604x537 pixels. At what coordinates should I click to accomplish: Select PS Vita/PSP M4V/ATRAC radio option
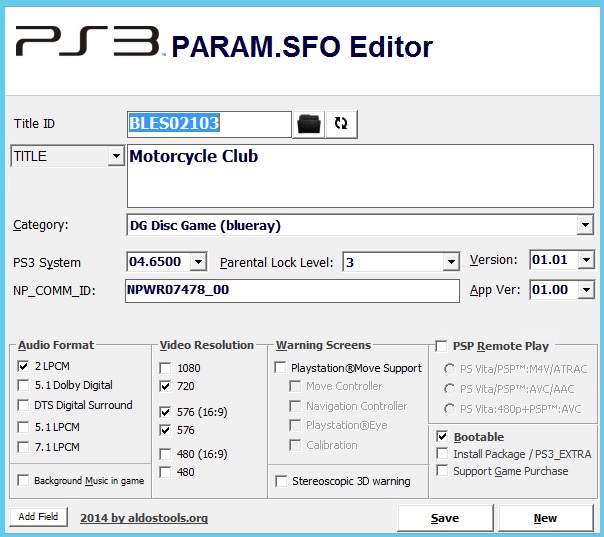click(449, 369)
